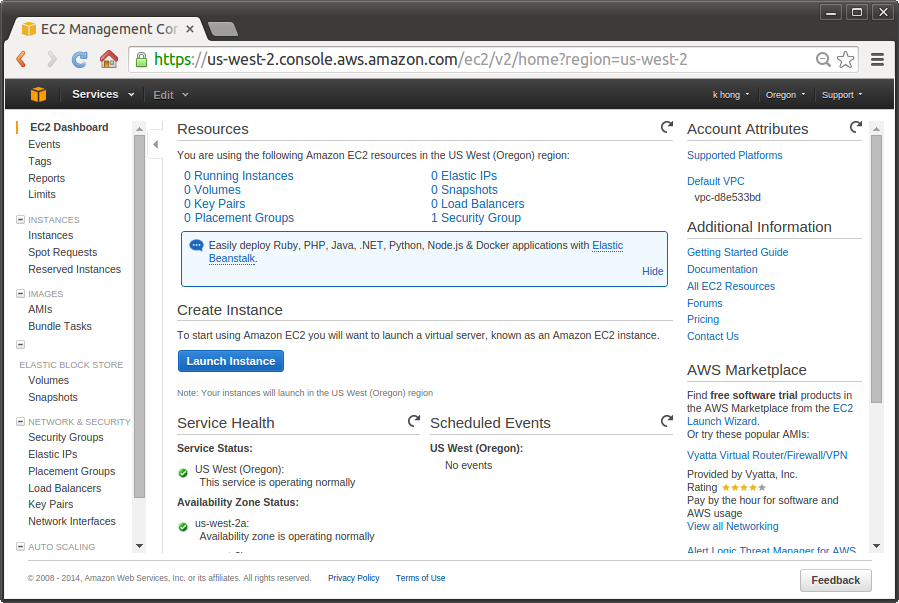Collapse the ELASTIC BLOCK STORE section
The height and width of the screenshot is (603, 899).
21,344
